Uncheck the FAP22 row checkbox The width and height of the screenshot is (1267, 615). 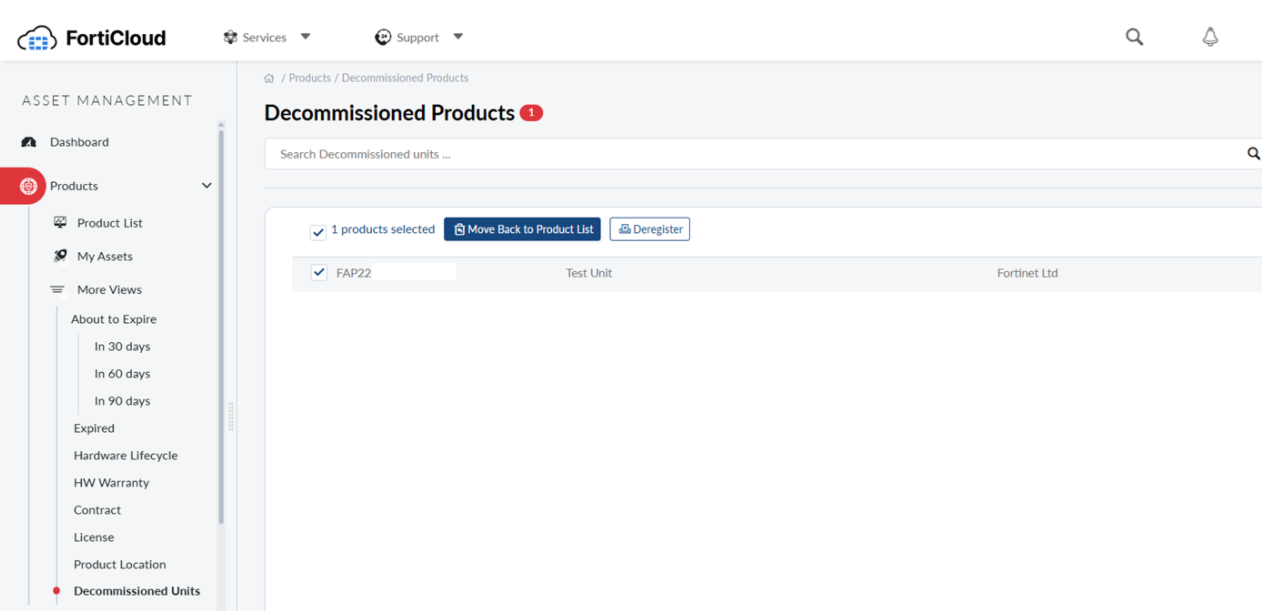click(319, 272)
